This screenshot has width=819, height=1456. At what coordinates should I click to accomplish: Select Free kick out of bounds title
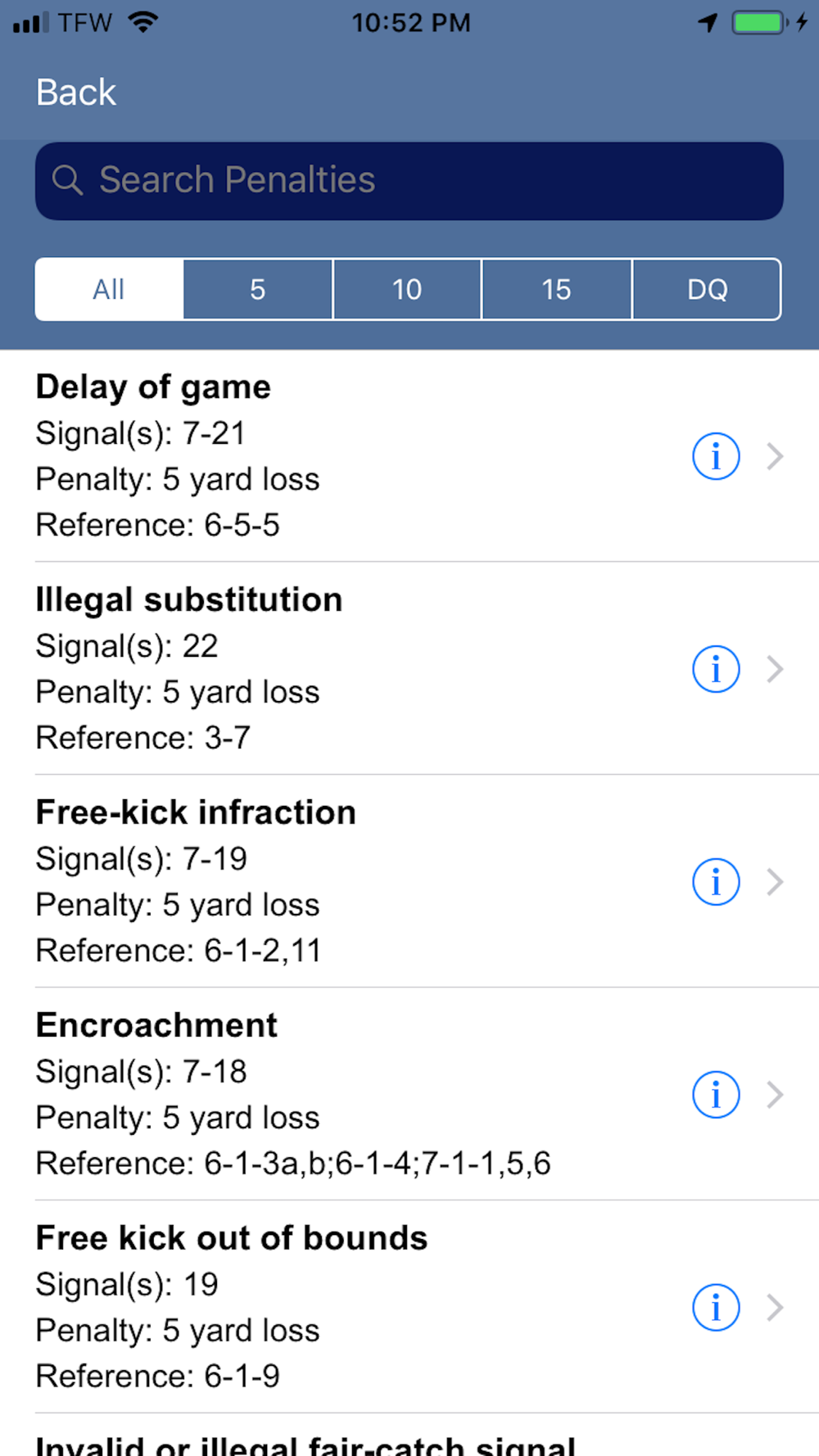(232, 1238)
